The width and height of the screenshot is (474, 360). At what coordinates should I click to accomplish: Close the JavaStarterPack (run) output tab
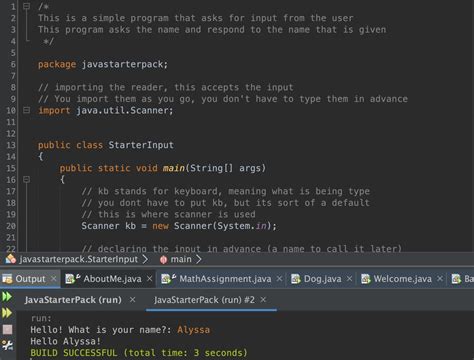132,300
